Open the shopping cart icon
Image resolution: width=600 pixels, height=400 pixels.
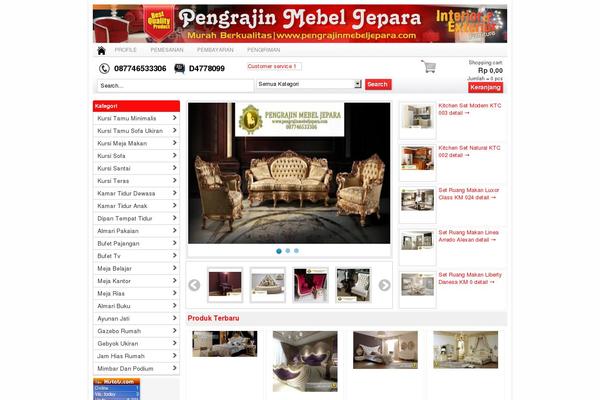[x=429, y=67]
